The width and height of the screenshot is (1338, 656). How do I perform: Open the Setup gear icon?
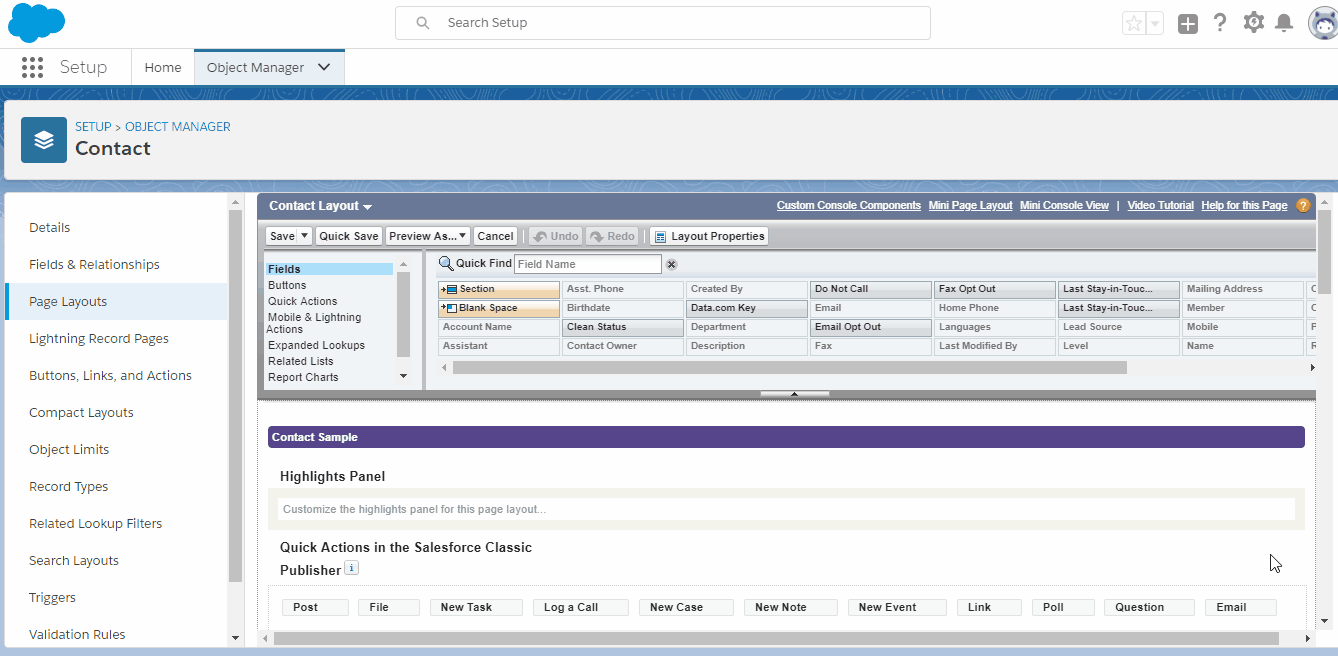(1253, 23)
